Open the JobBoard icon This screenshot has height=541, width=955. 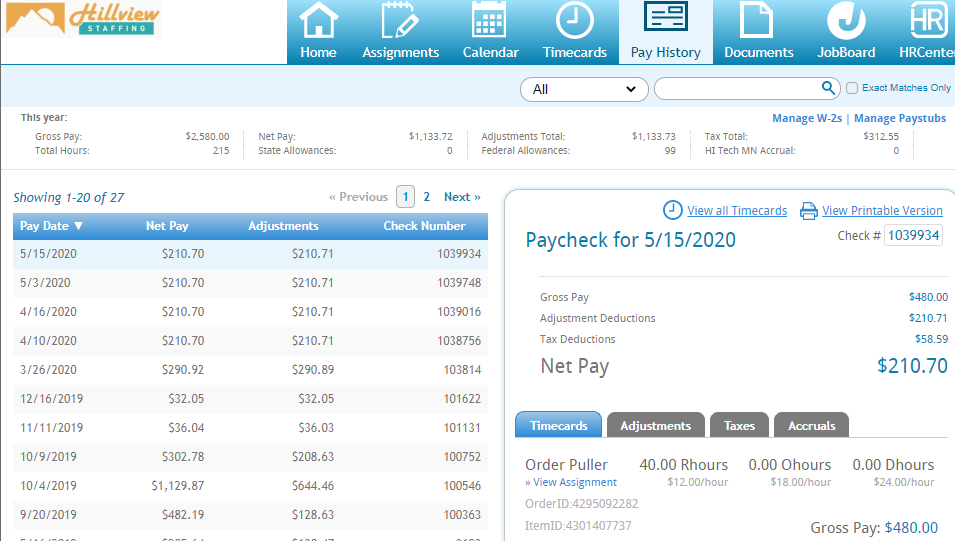[846, 21]
